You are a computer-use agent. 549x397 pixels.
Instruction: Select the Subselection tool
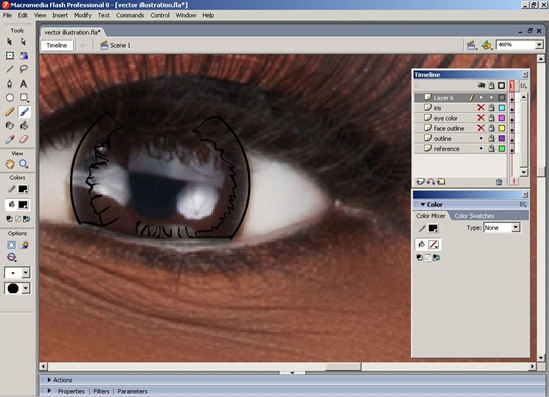pos(23,42)
